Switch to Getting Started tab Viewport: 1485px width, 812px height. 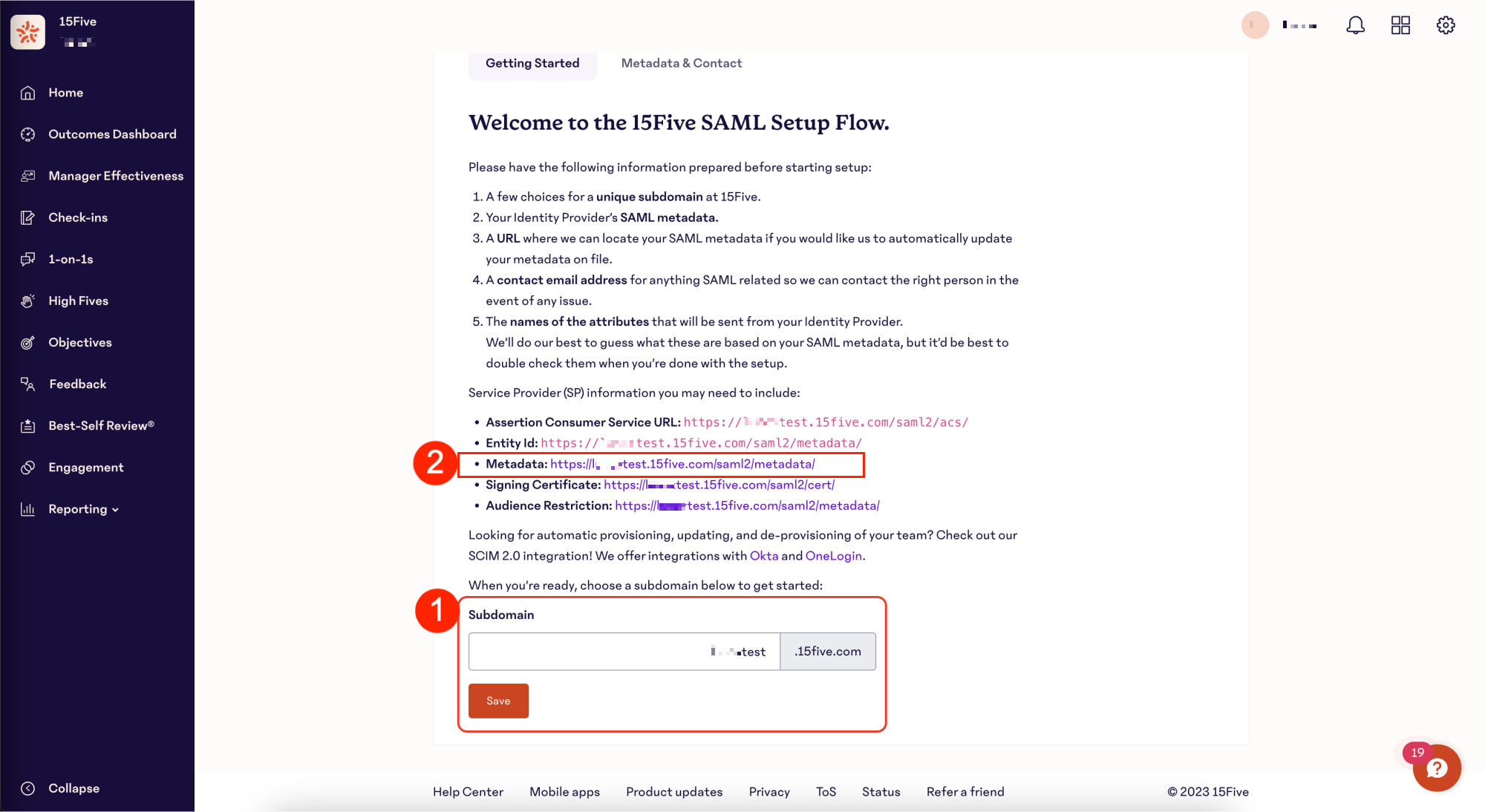(x=533, y=63)
